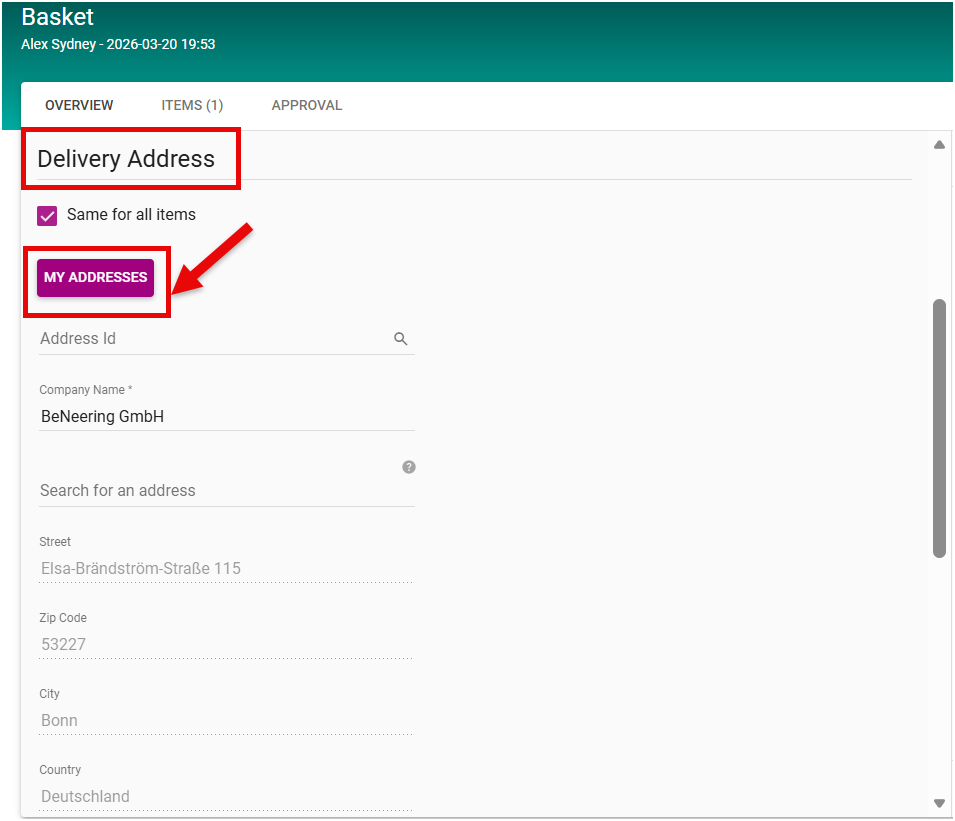Select the City field showing Bonn

(226, 720)
